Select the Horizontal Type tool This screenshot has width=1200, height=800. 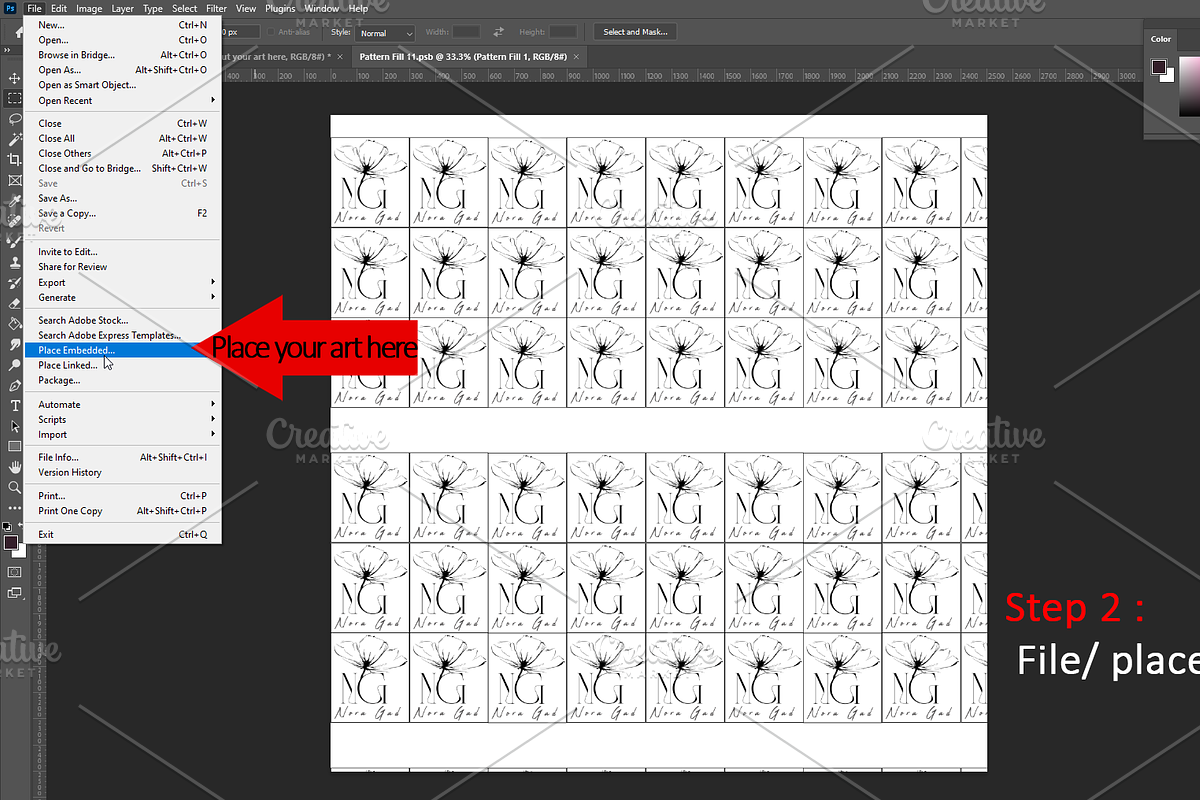(x=14, y=406)
